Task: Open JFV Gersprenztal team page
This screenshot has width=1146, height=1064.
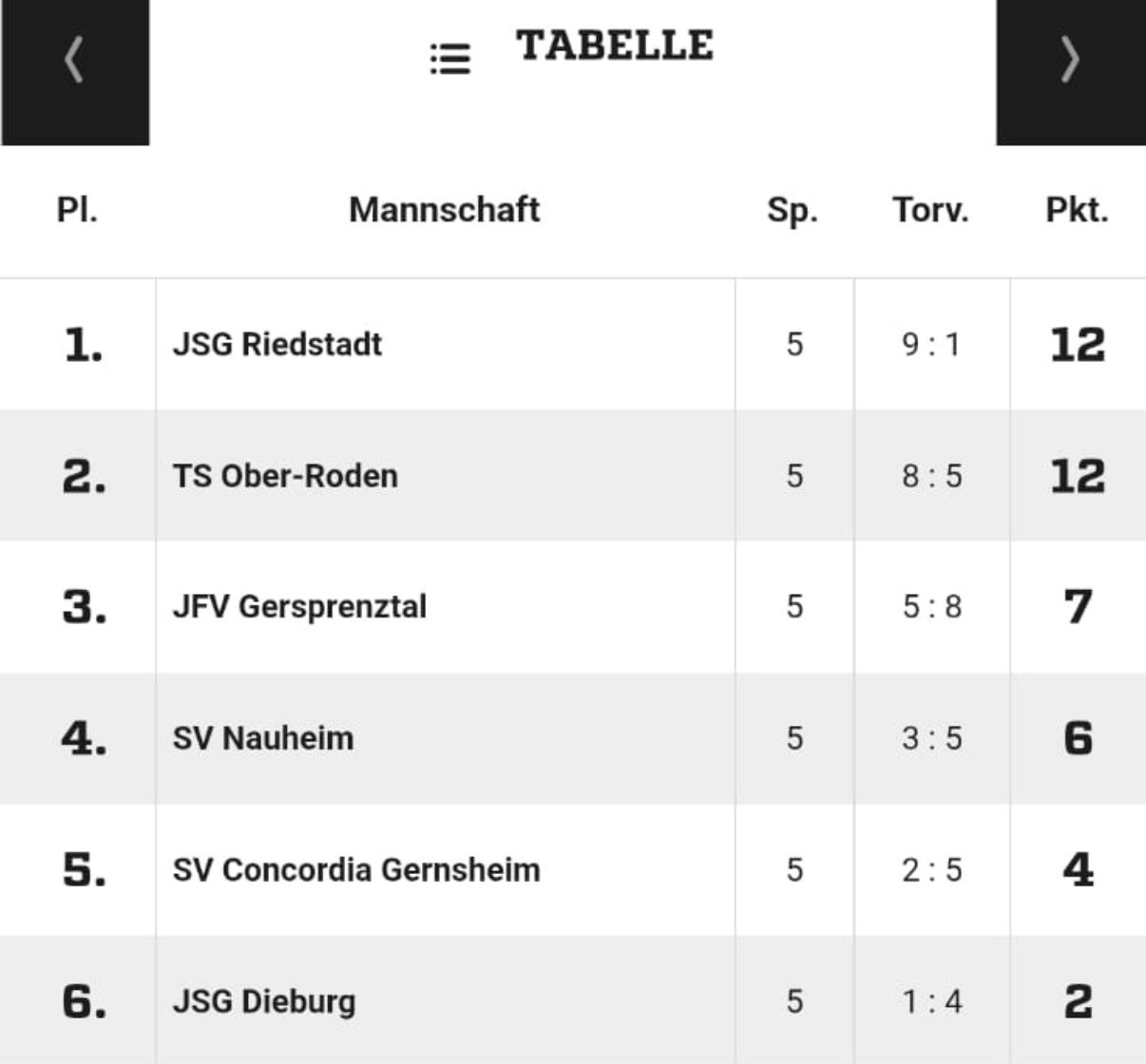Action: pos(299,606)
